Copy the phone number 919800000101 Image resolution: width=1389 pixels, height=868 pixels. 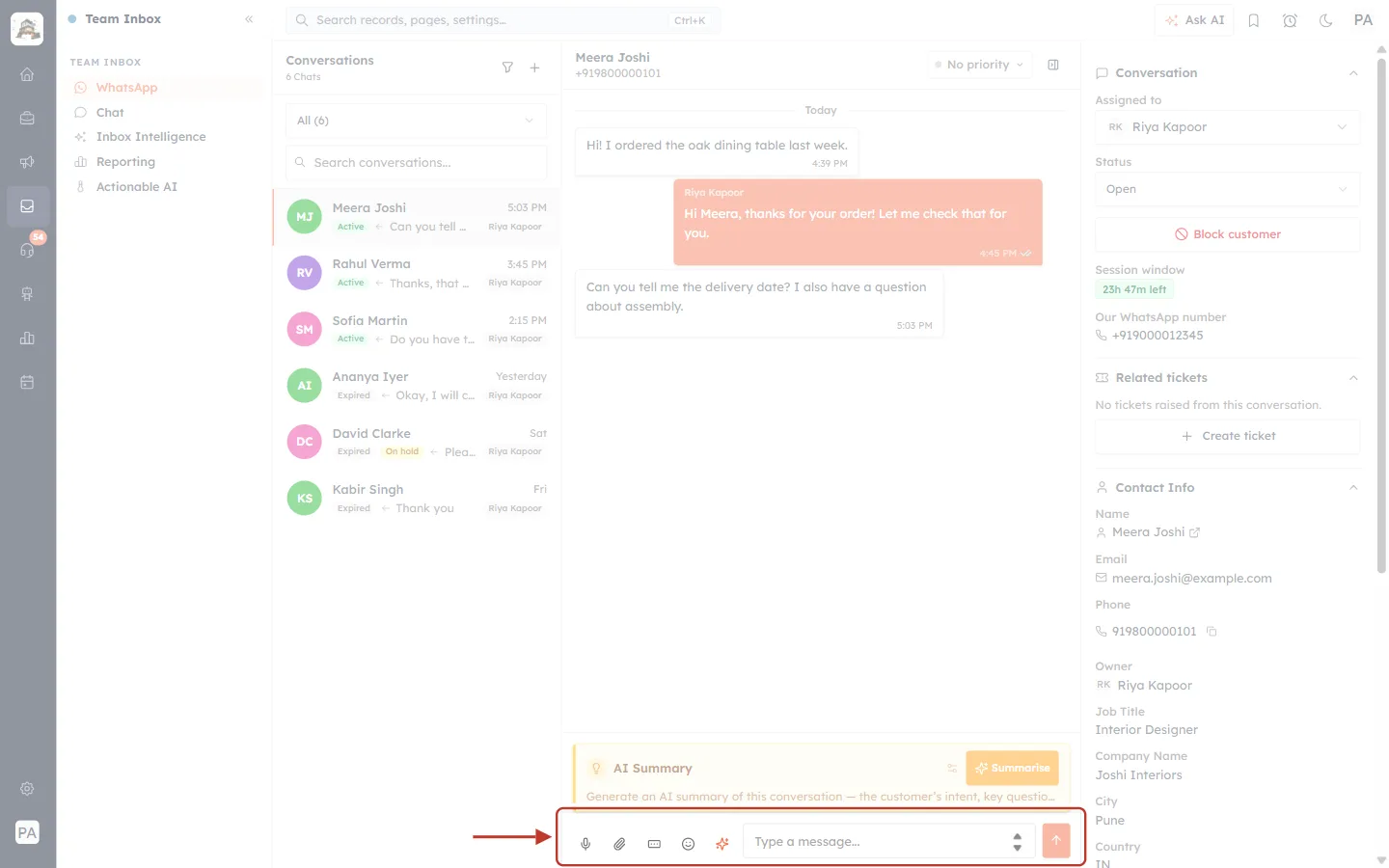pos(1212,632)
